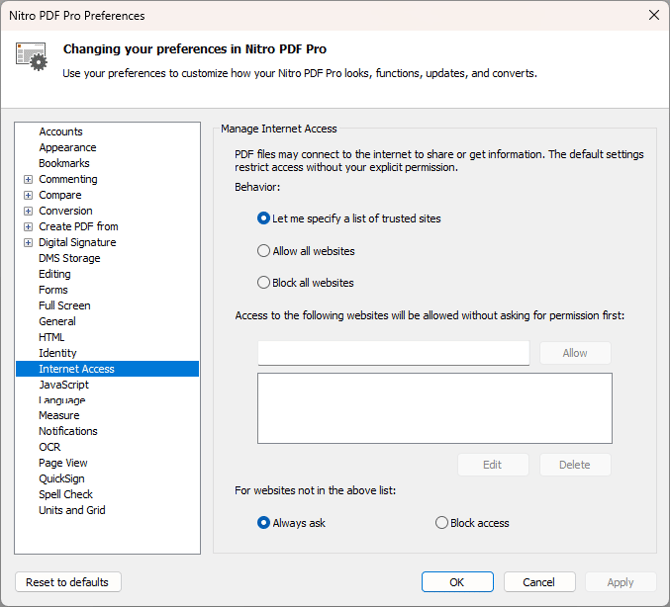Image resolution: width=670 pixels, height=607 pixels.
Task: Click the Apply button
Action: coord(620,582)
